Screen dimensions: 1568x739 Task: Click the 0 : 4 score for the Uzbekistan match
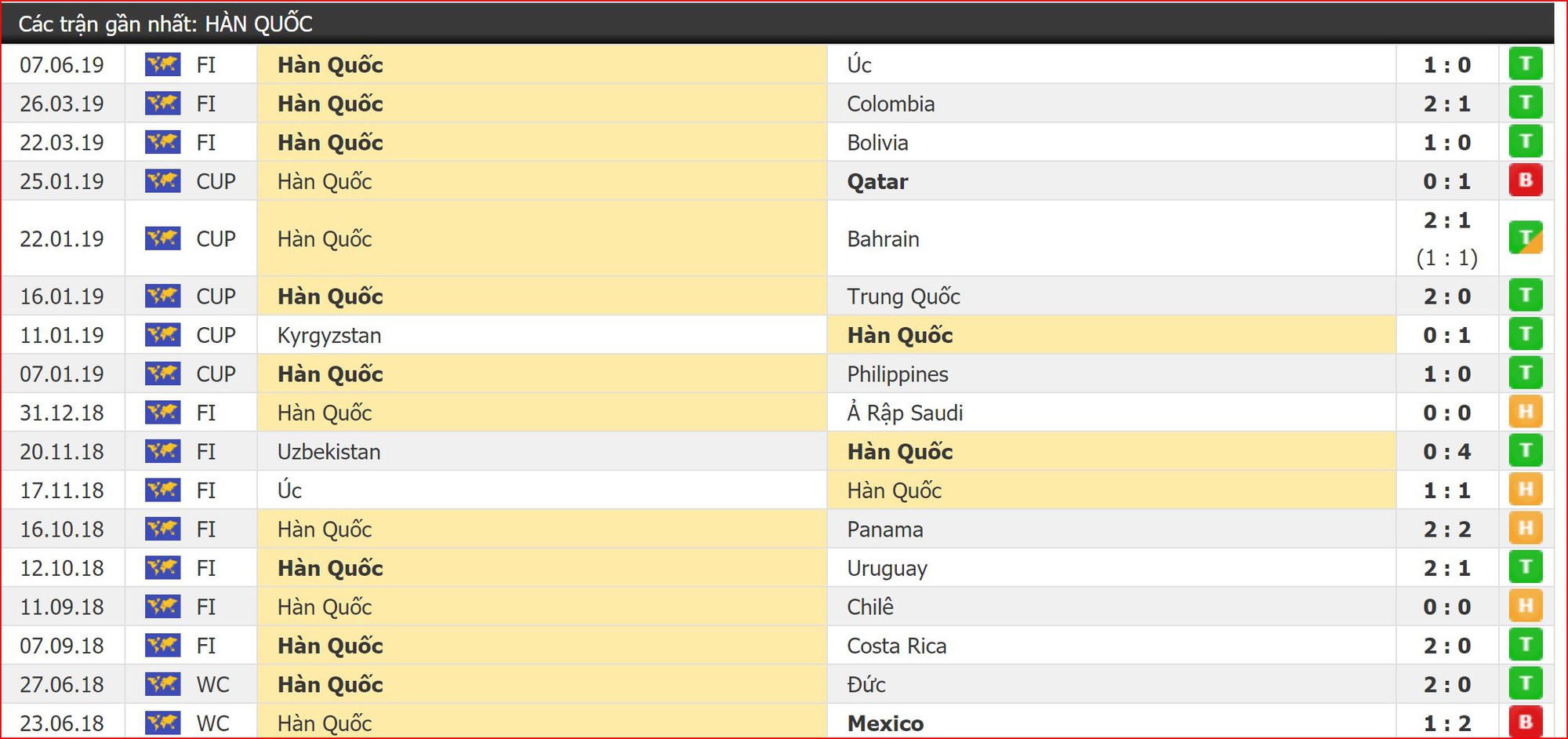(x=1447, y=452)
